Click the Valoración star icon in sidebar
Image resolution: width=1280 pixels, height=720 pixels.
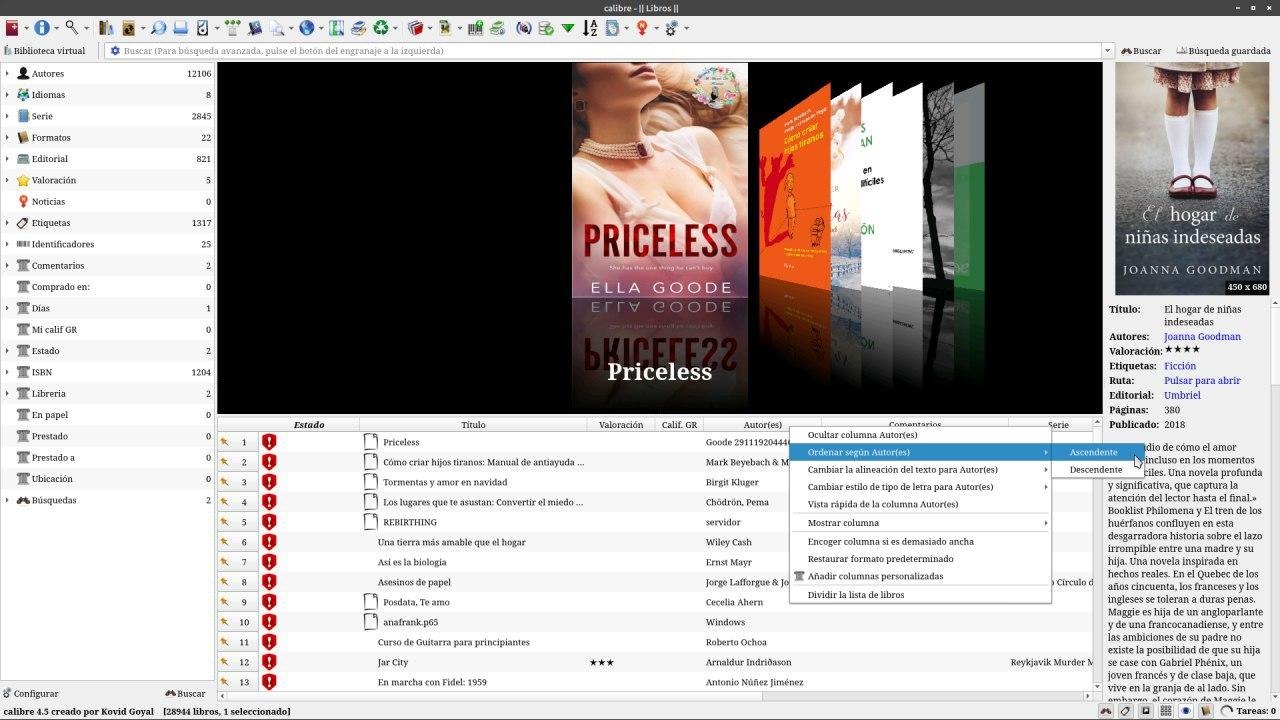click(23, 180)
